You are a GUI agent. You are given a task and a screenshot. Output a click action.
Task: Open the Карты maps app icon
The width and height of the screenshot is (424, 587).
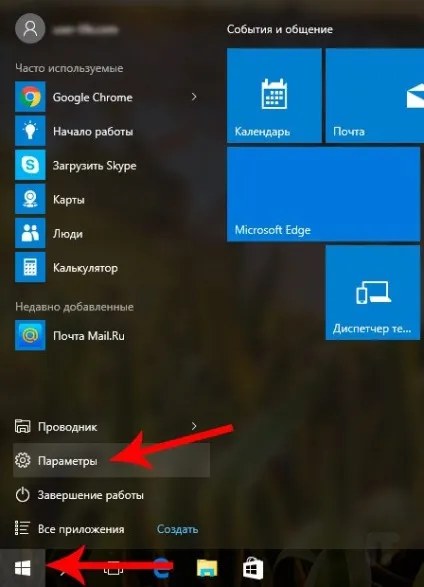coord(30,199)
